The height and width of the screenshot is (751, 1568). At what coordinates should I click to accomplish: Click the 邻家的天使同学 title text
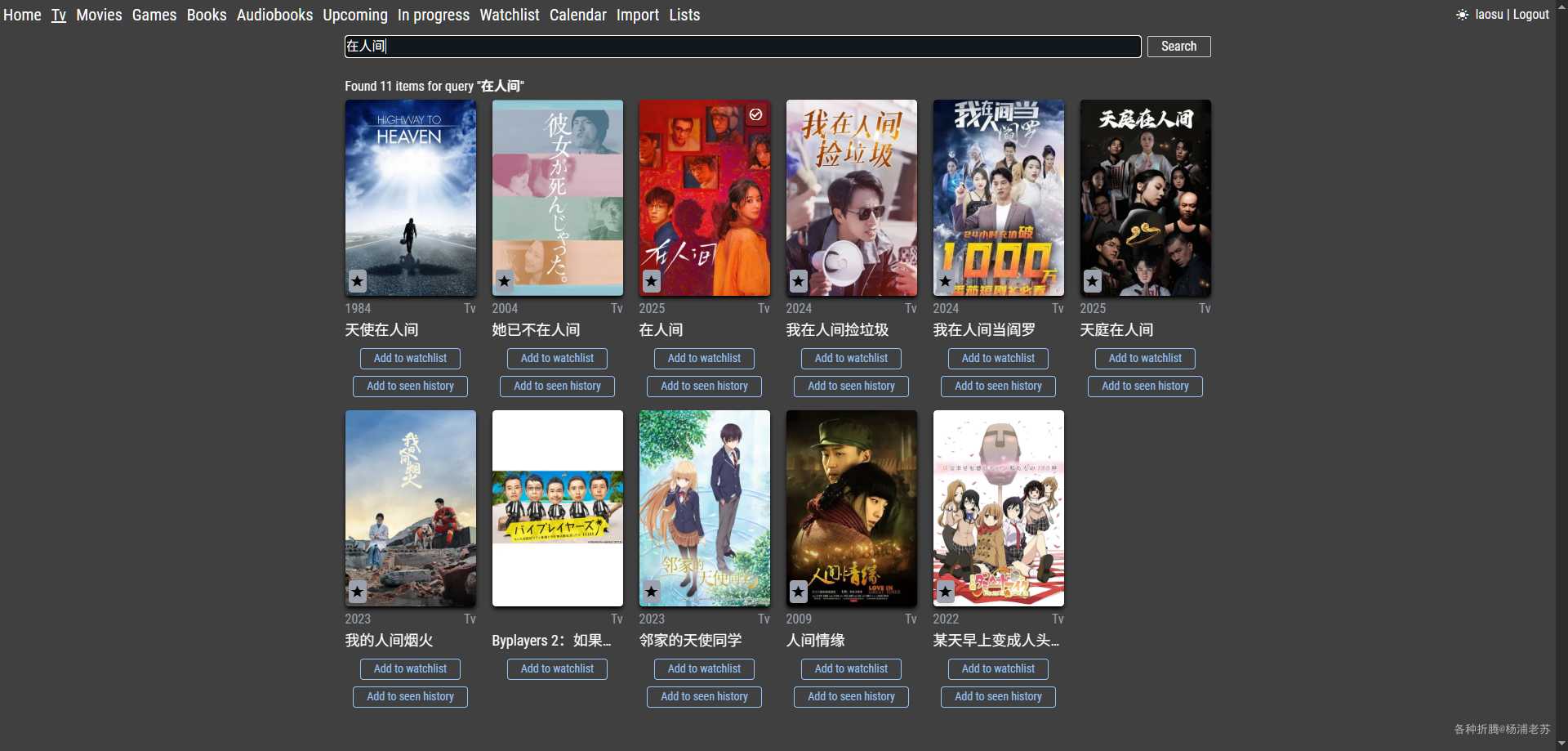click(x=690, y=641)
